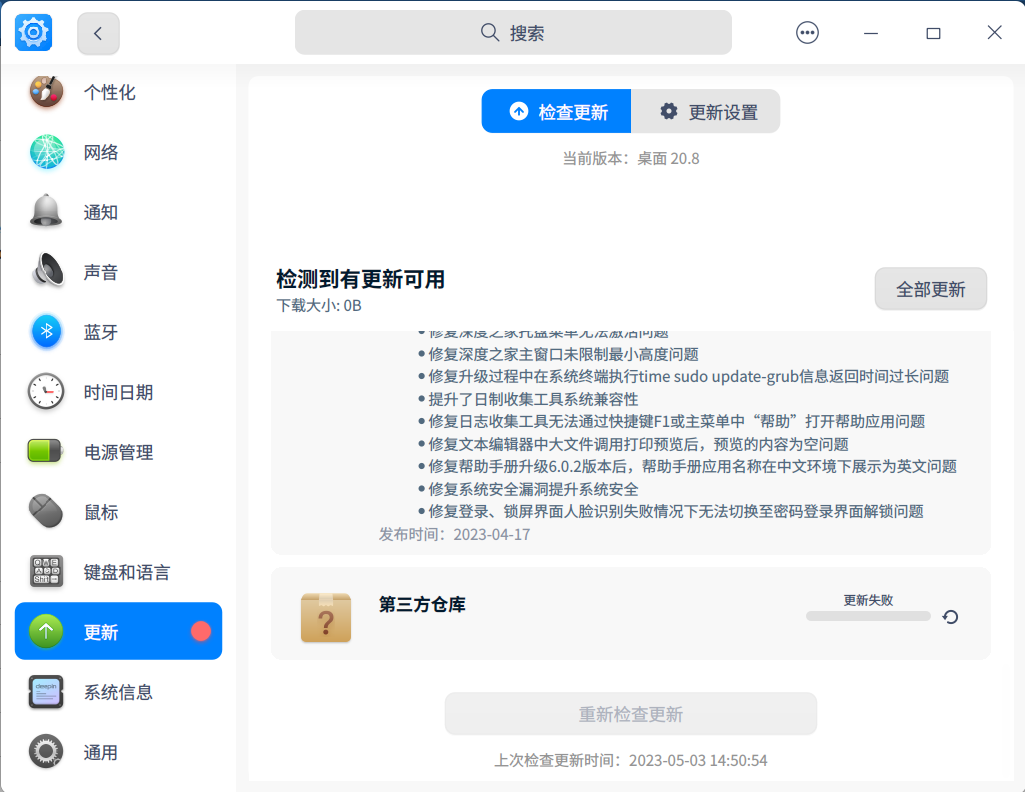Click the 更新失败 progress bar
Viewport: 1025px width, 792px height.
(x=868, y=616)
